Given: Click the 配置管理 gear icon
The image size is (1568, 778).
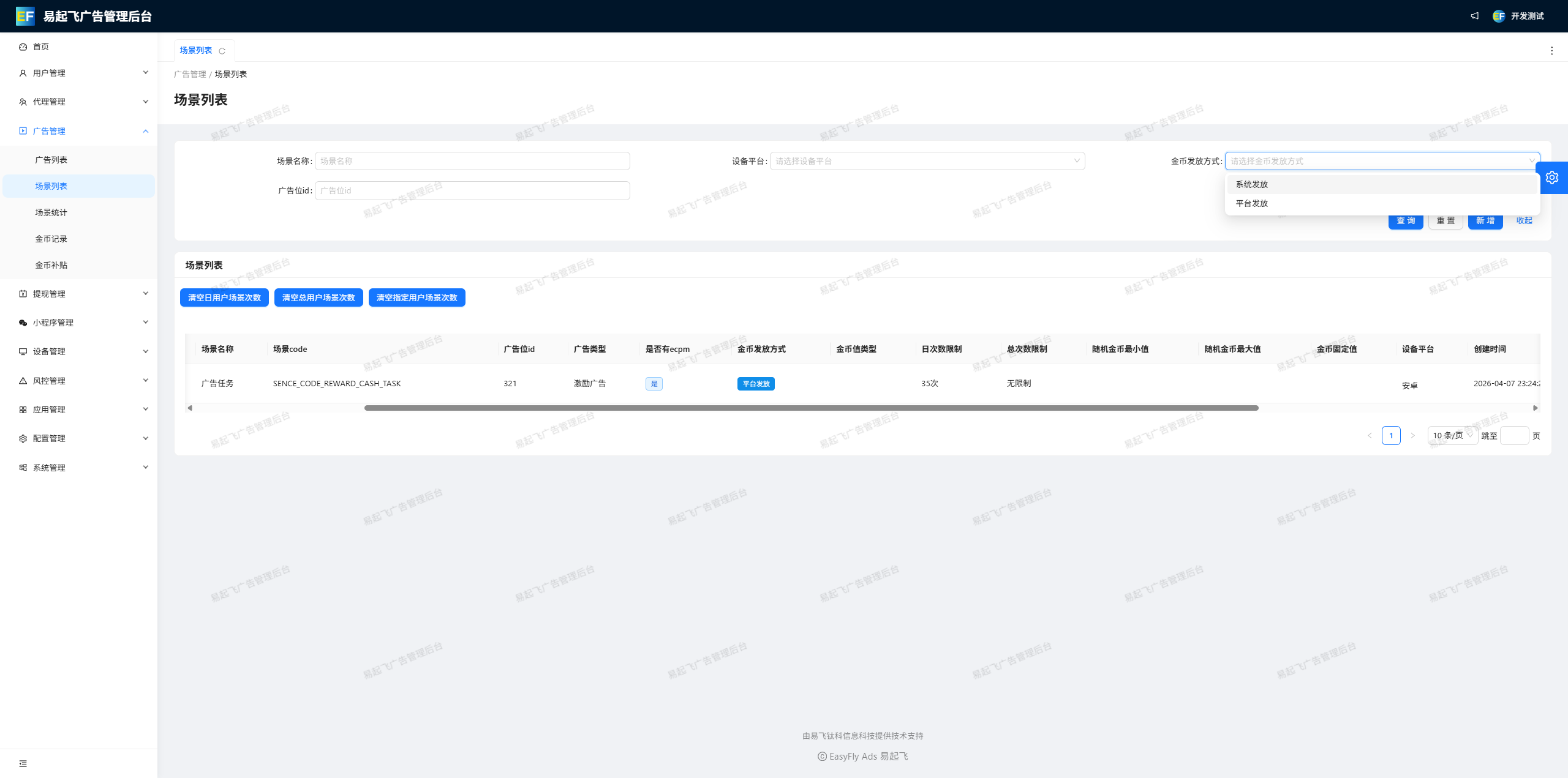Looking at the screenshot, I should [23, 438].
